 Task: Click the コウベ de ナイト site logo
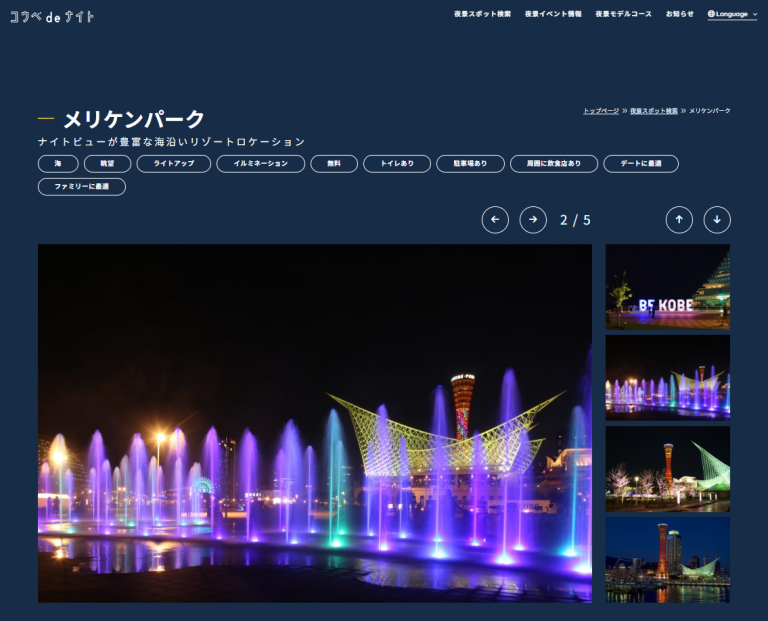52,16
